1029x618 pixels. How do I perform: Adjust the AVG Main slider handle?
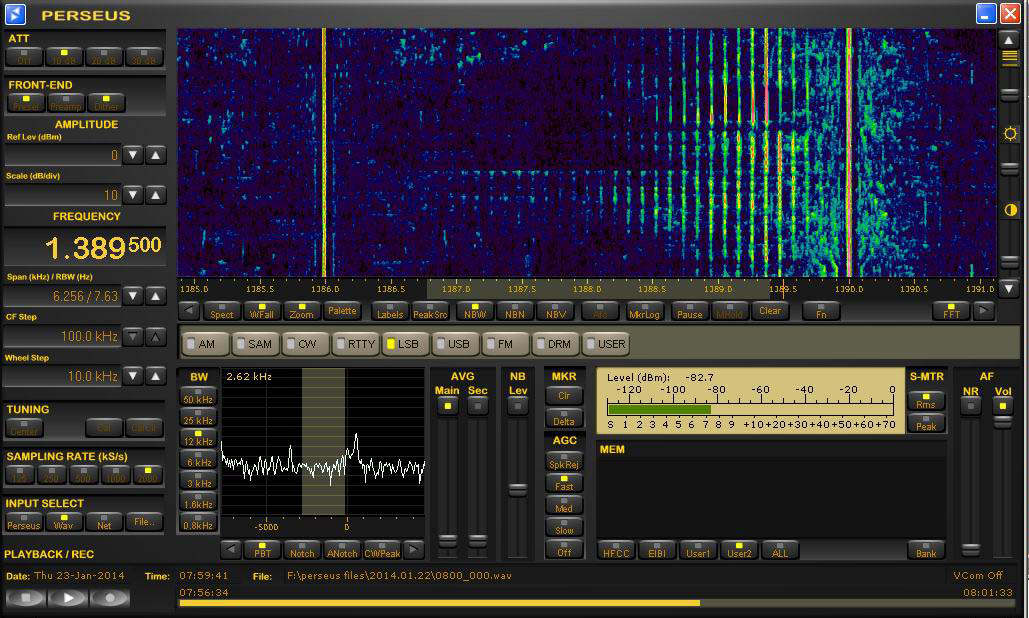click(x=448, y=541)
